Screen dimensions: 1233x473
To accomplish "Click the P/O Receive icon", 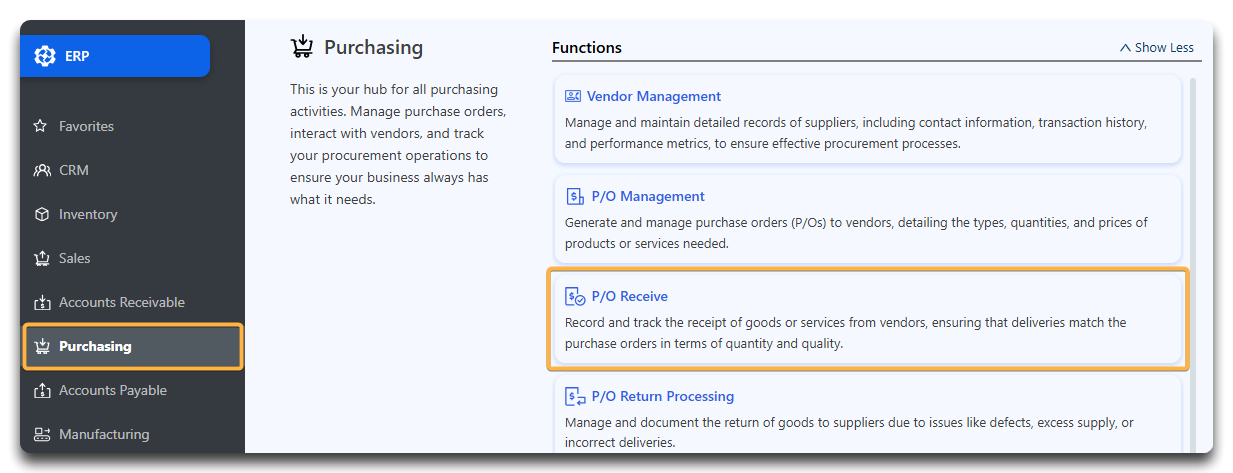I will (x=575, y=296).
